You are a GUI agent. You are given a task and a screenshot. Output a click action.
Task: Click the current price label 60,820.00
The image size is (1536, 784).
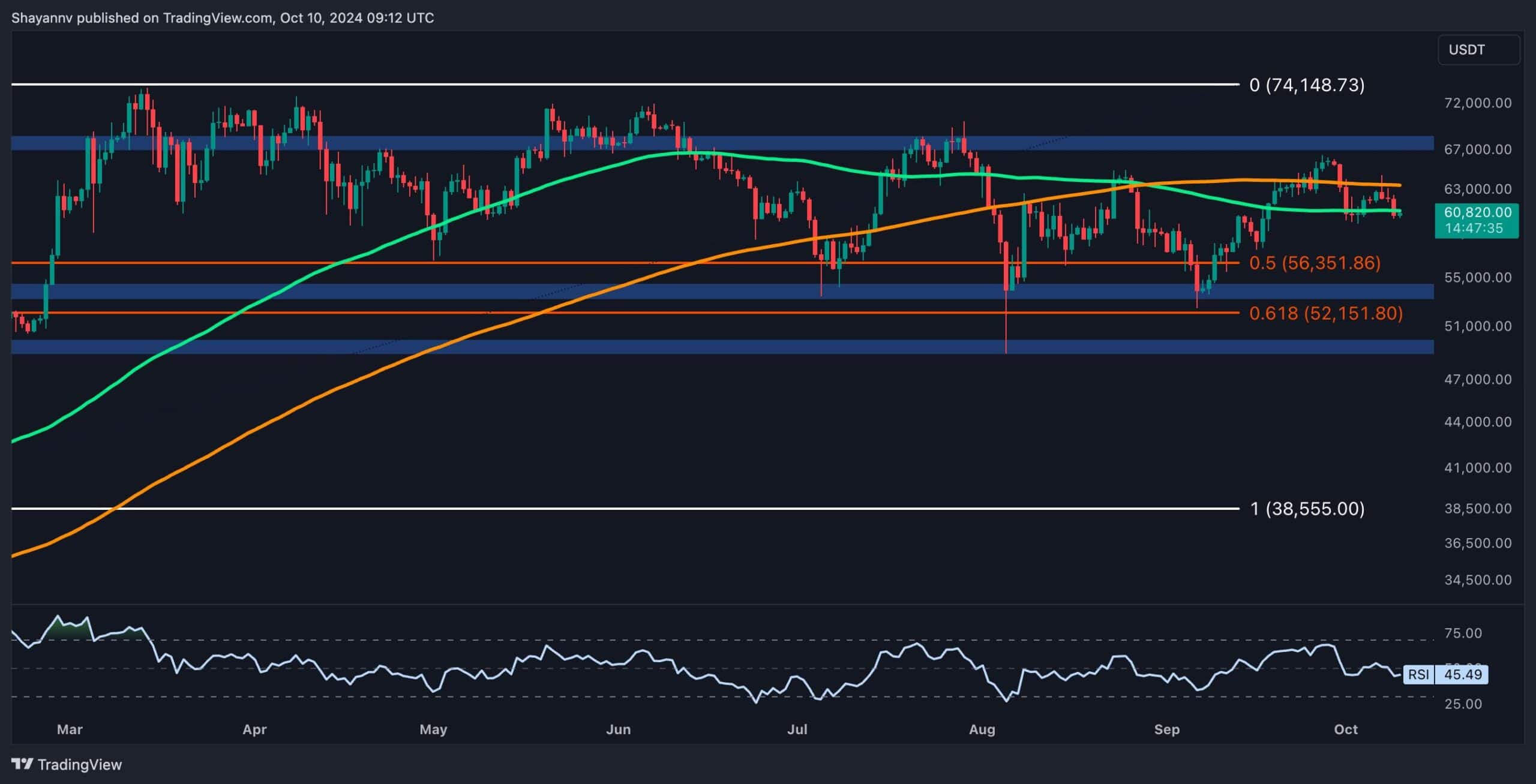click(1477, 212)
